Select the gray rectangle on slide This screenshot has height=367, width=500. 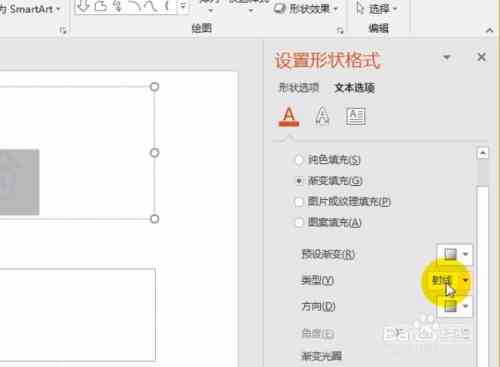point(19,182)
